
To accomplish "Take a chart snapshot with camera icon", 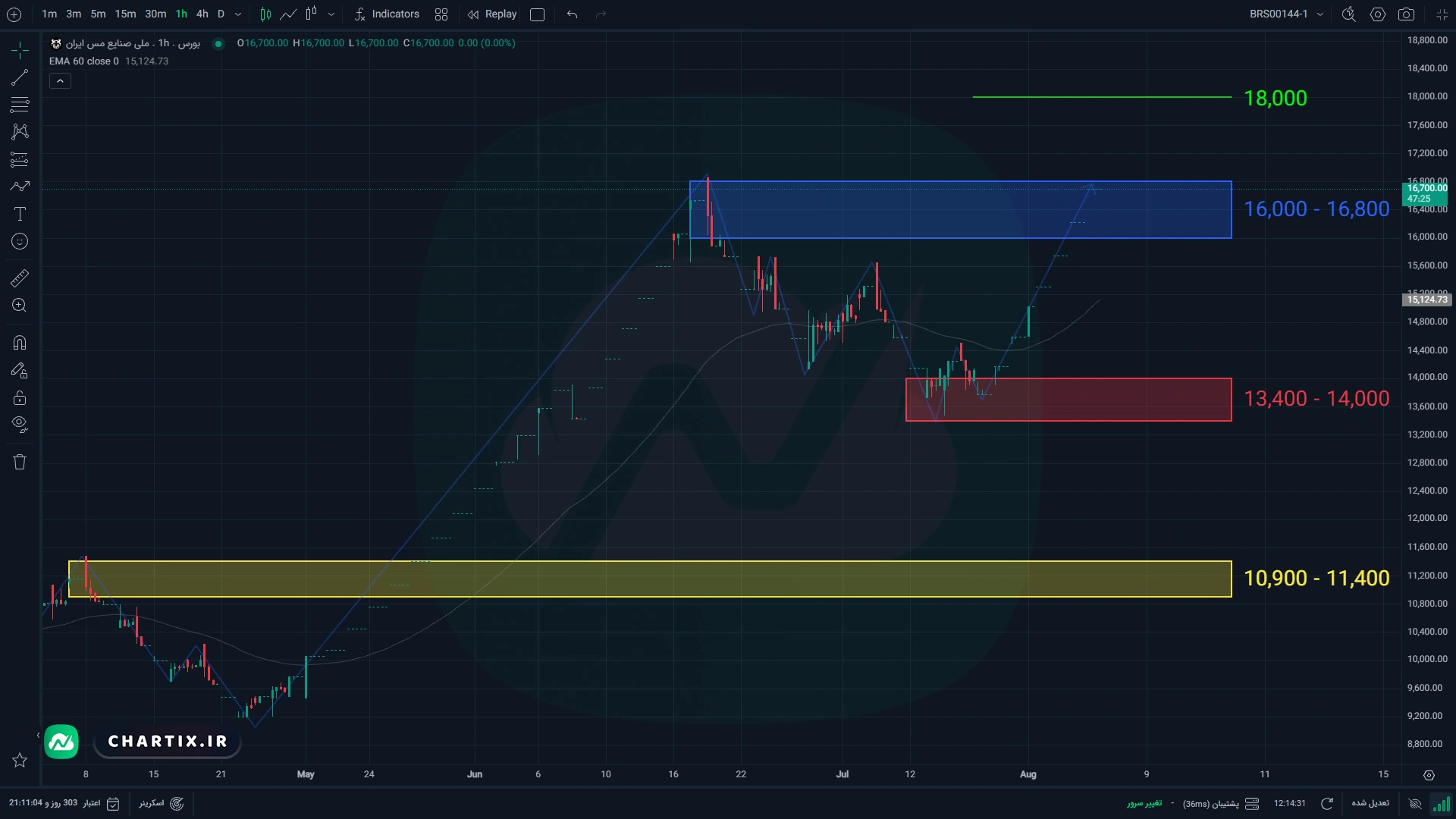I will [x=1406, y=14].
